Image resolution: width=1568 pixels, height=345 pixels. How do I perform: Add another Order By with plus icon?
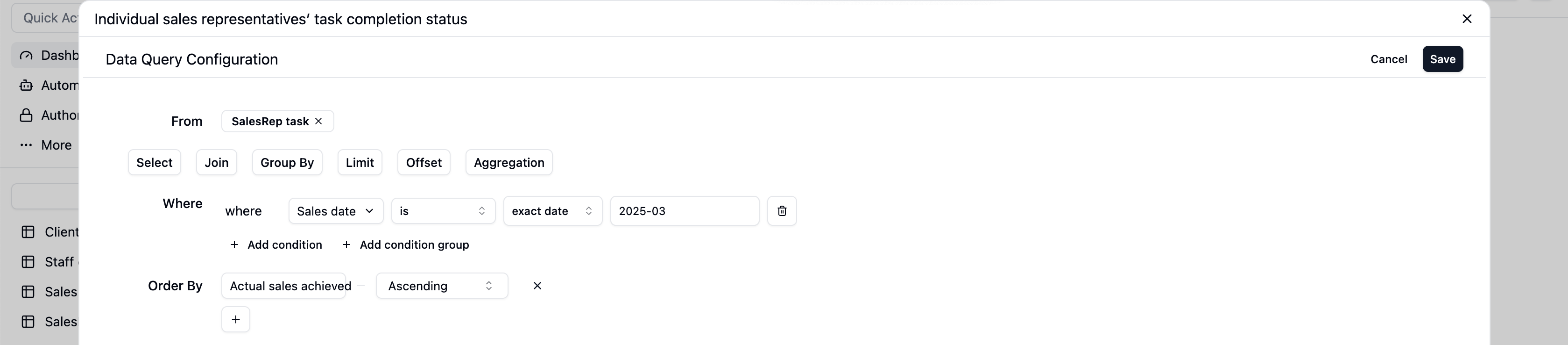[x=235, y=319]
